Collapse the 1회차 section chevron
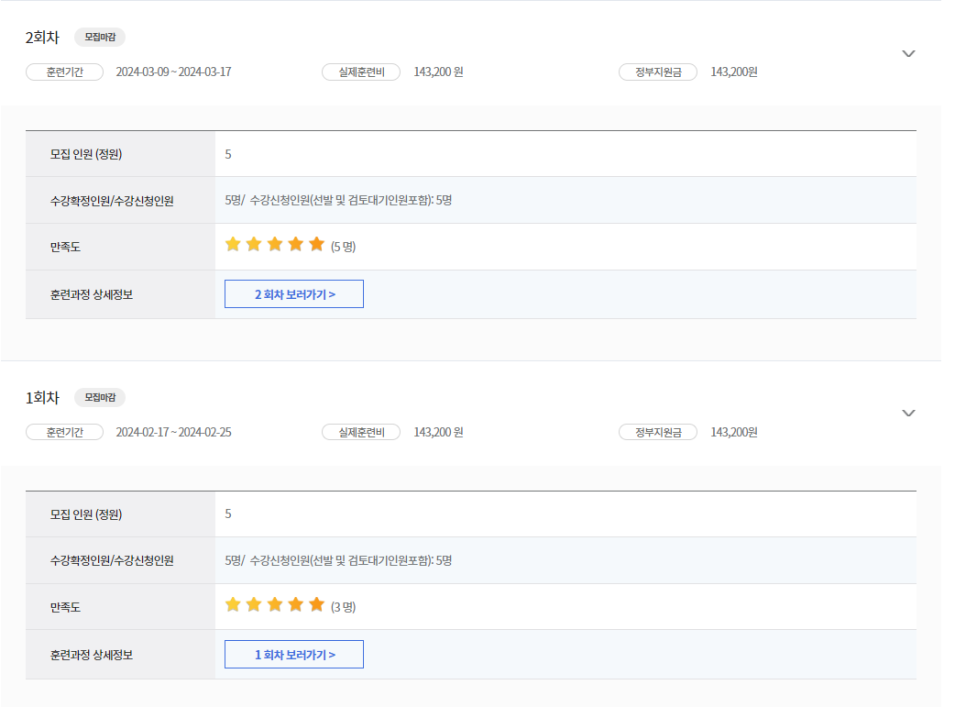The image size is (966, 707). tap(908, 413)
